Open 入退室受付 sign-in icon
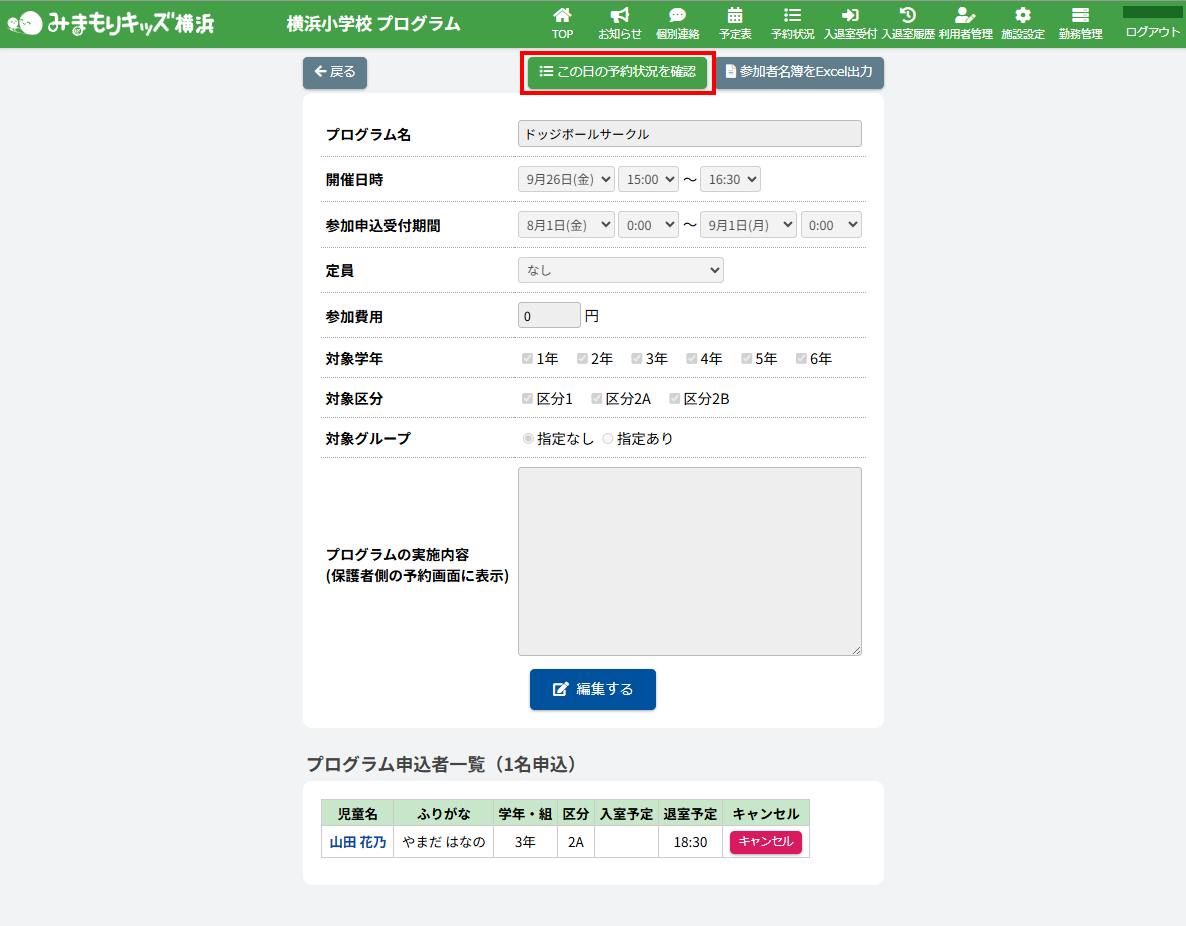The width and height of the screenshot is (1186, 926). (x=850, y=15)
